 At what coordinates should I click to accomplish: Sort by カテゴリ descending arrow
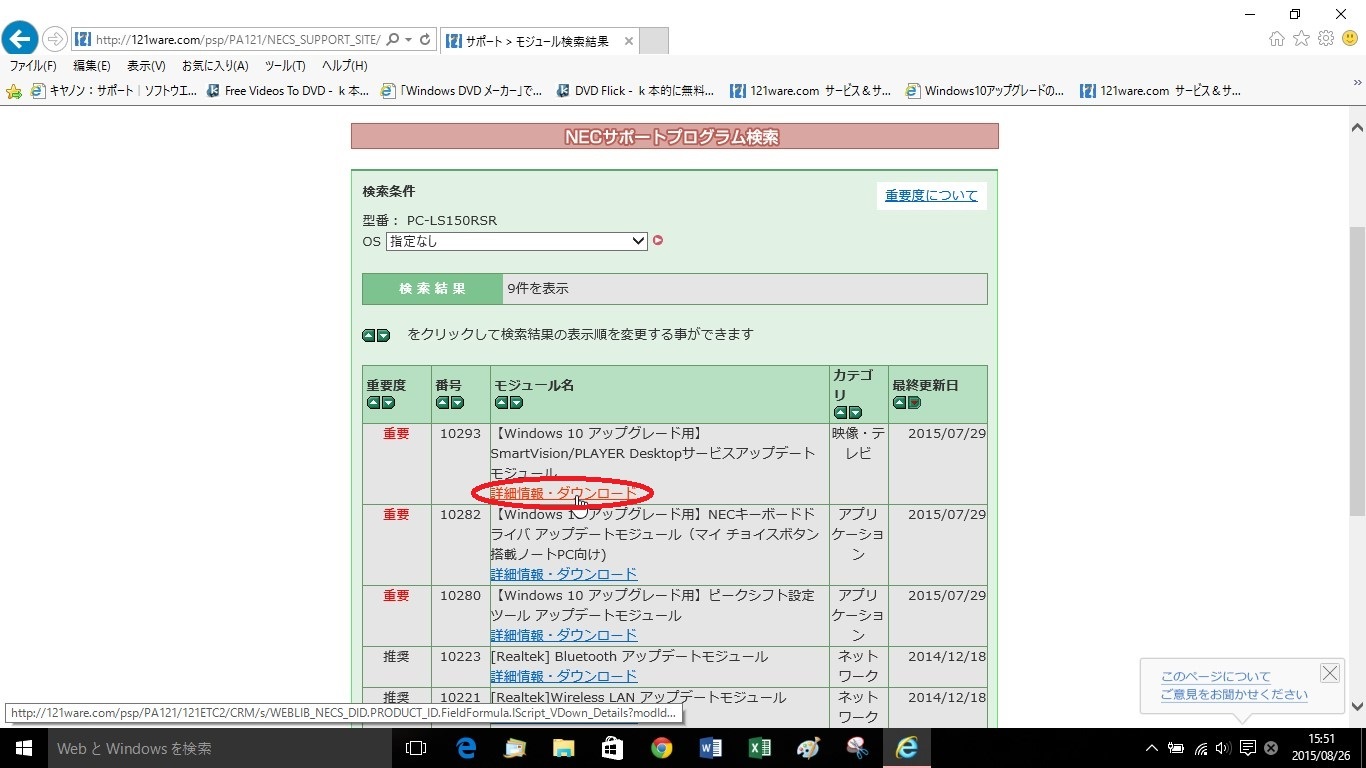point(855,413)
